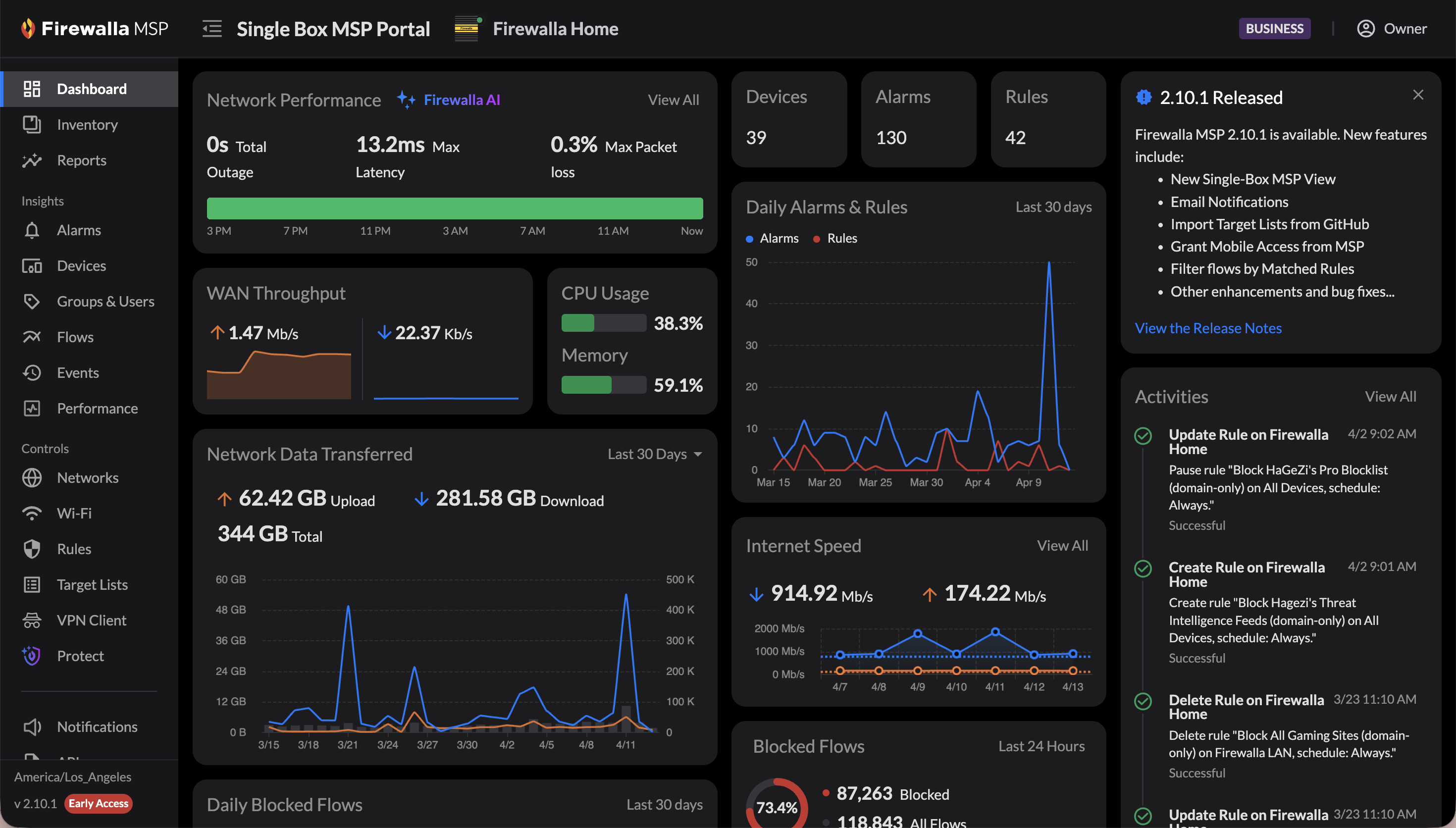Open the Protect shield icon
The image size is (1456, 828).
32,656
